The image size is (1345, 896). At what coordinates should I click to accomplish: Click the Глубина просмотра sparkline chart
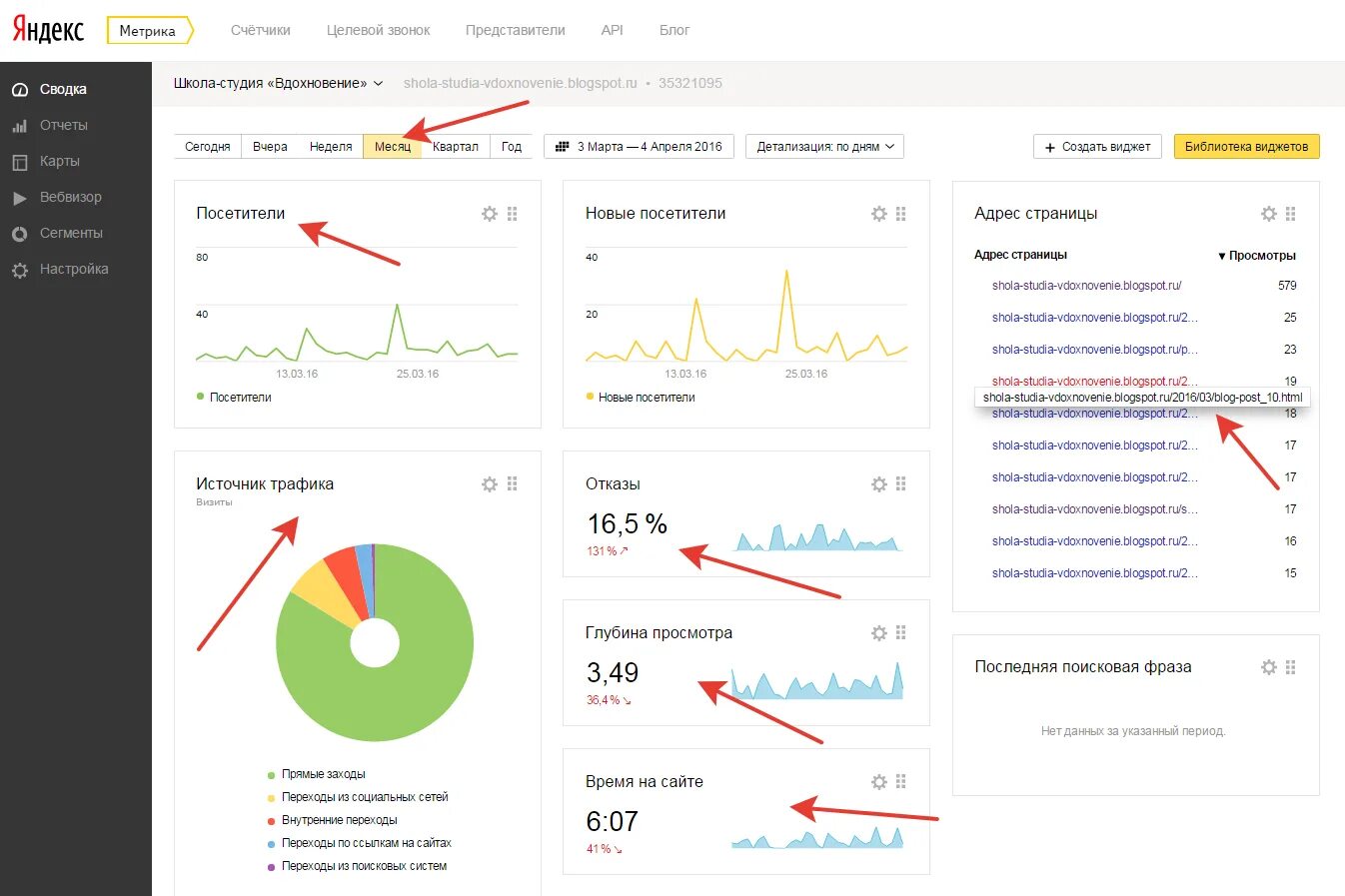[x=818, y=680]
